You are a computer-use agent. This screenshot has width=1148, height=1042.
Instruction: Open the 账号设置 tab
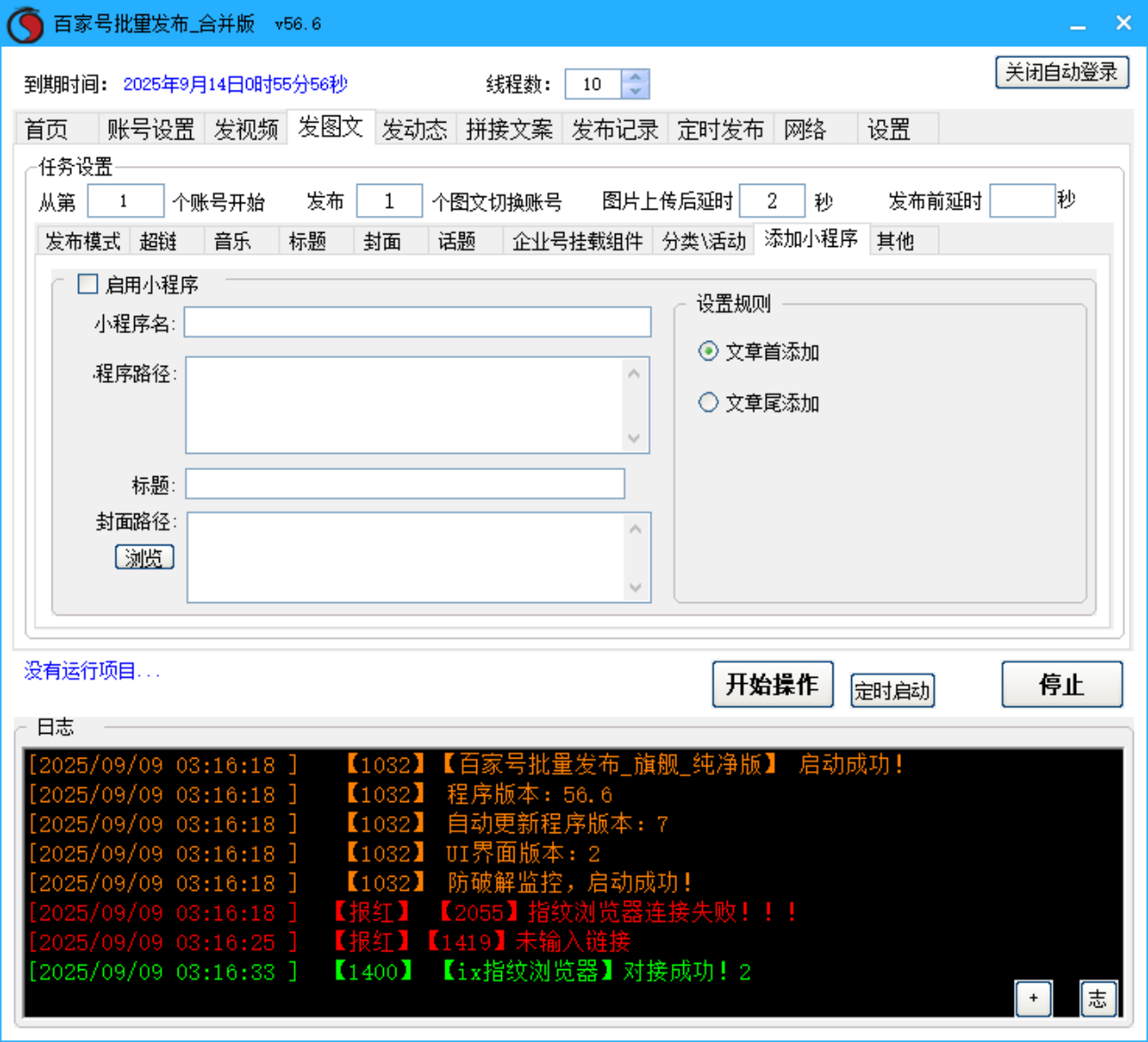pos(149,129)
